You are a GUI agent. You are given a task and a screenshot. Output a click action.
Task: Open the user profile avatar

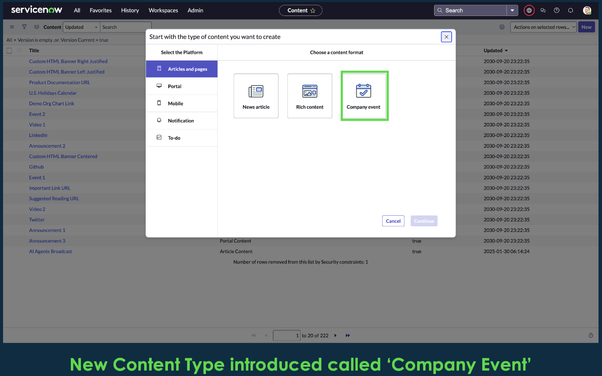587,10
